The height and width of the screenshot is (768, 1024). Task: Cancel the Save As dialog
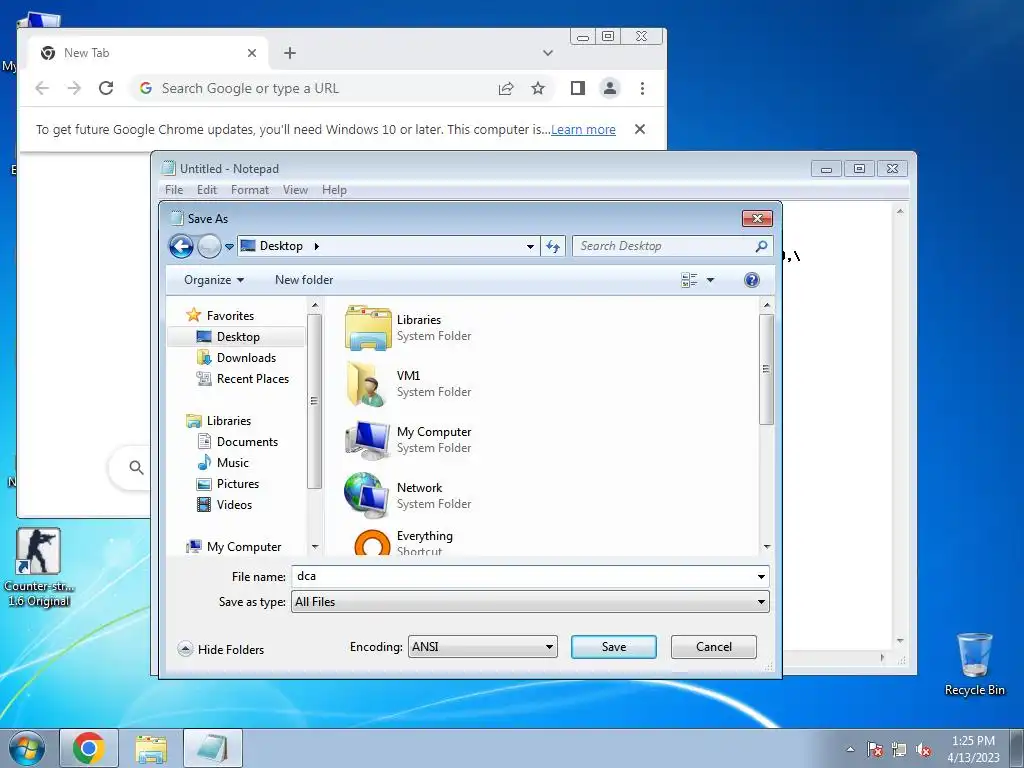714,647
